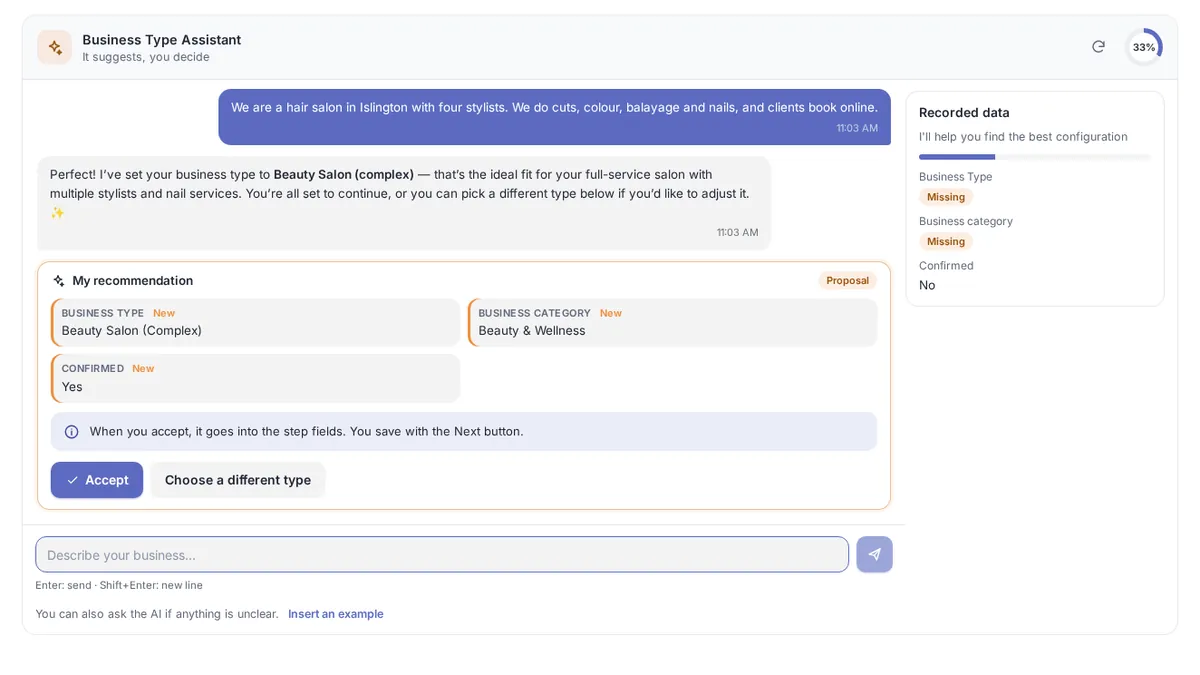Click 'I'll help you find the best configuration' text
The image size is (1200, 675).
click(1023, 137)
